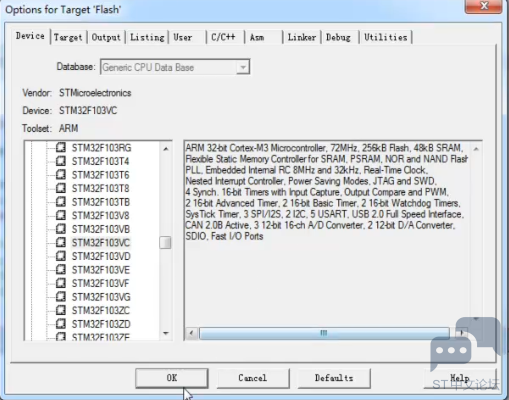This screenshot has width=509, height=400.
Task: Choose the STM32F103T8 chip icon
Action: (x=61, y=188)
